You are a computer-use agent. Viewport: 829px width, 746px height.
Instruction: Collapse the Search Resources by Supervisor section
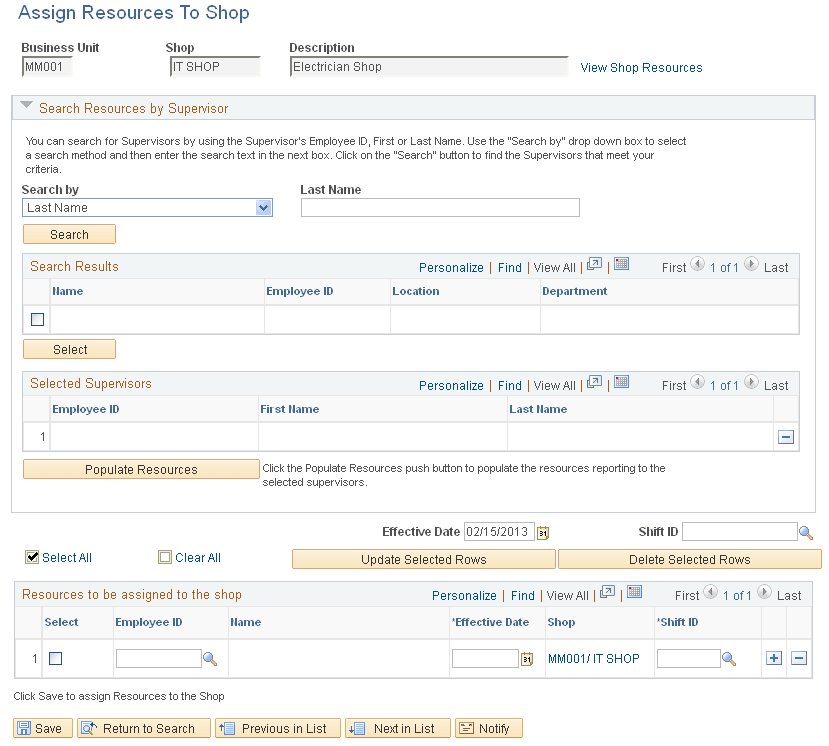[26, 106]
